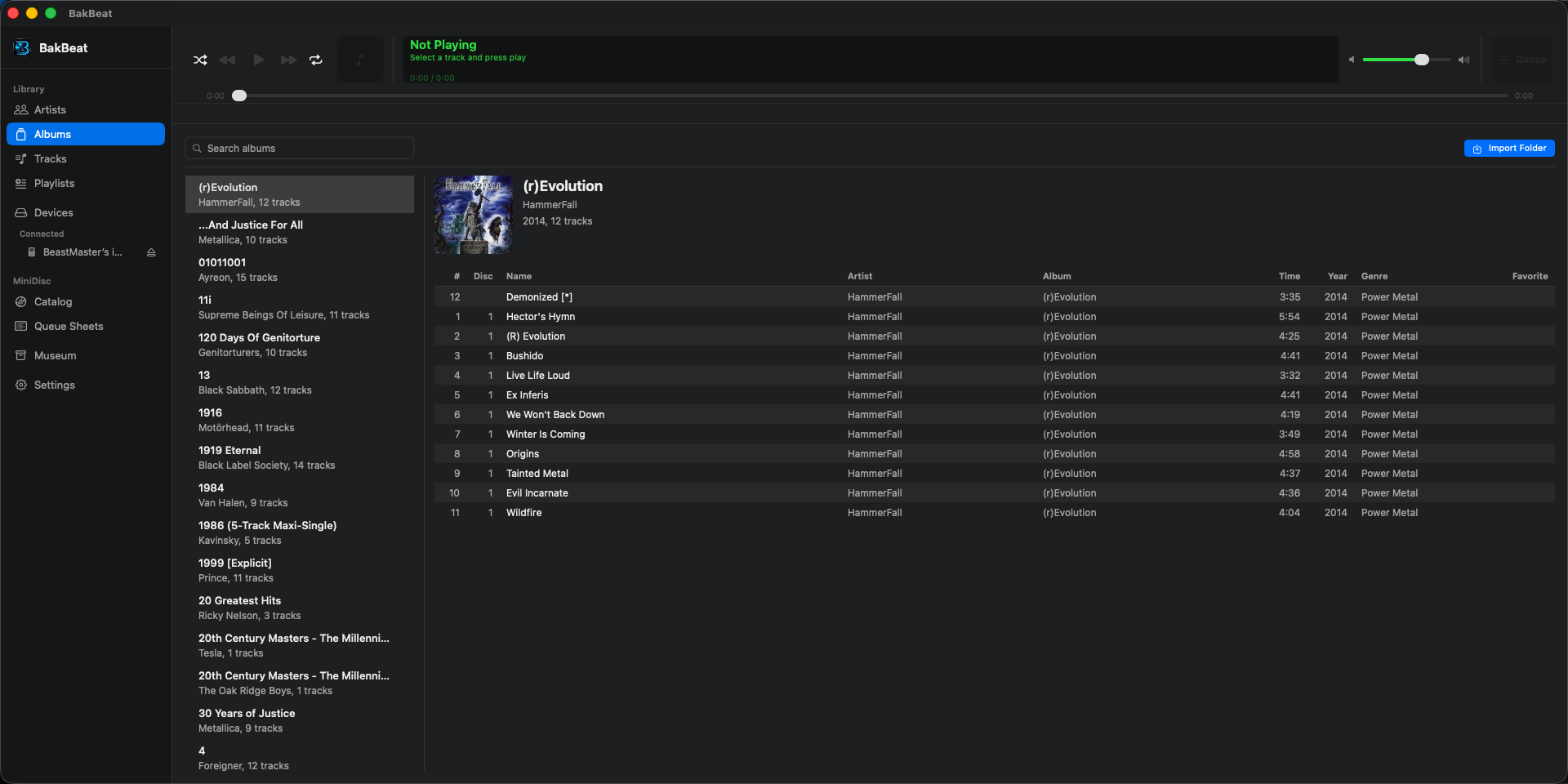Click the now-playing music note artwork

pyautogui.click(x=360, y=59)
